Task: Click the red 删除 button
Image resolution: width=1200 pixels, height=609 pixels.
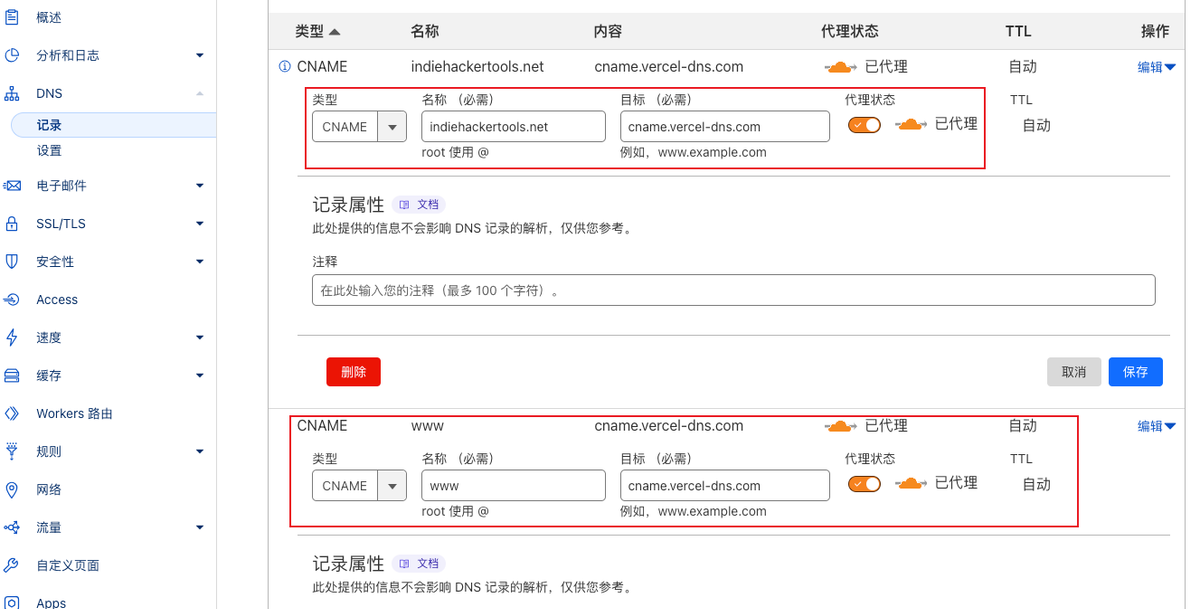Action: point(353,372)
